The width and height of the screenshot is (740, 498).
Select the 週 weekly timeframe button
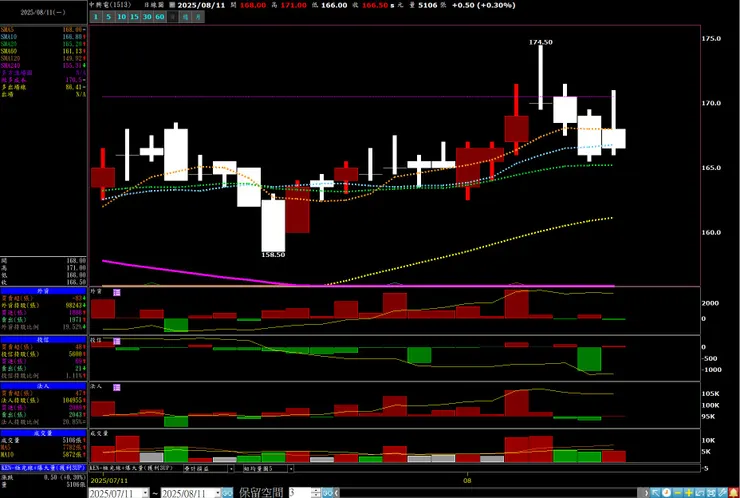pos(186,17)
